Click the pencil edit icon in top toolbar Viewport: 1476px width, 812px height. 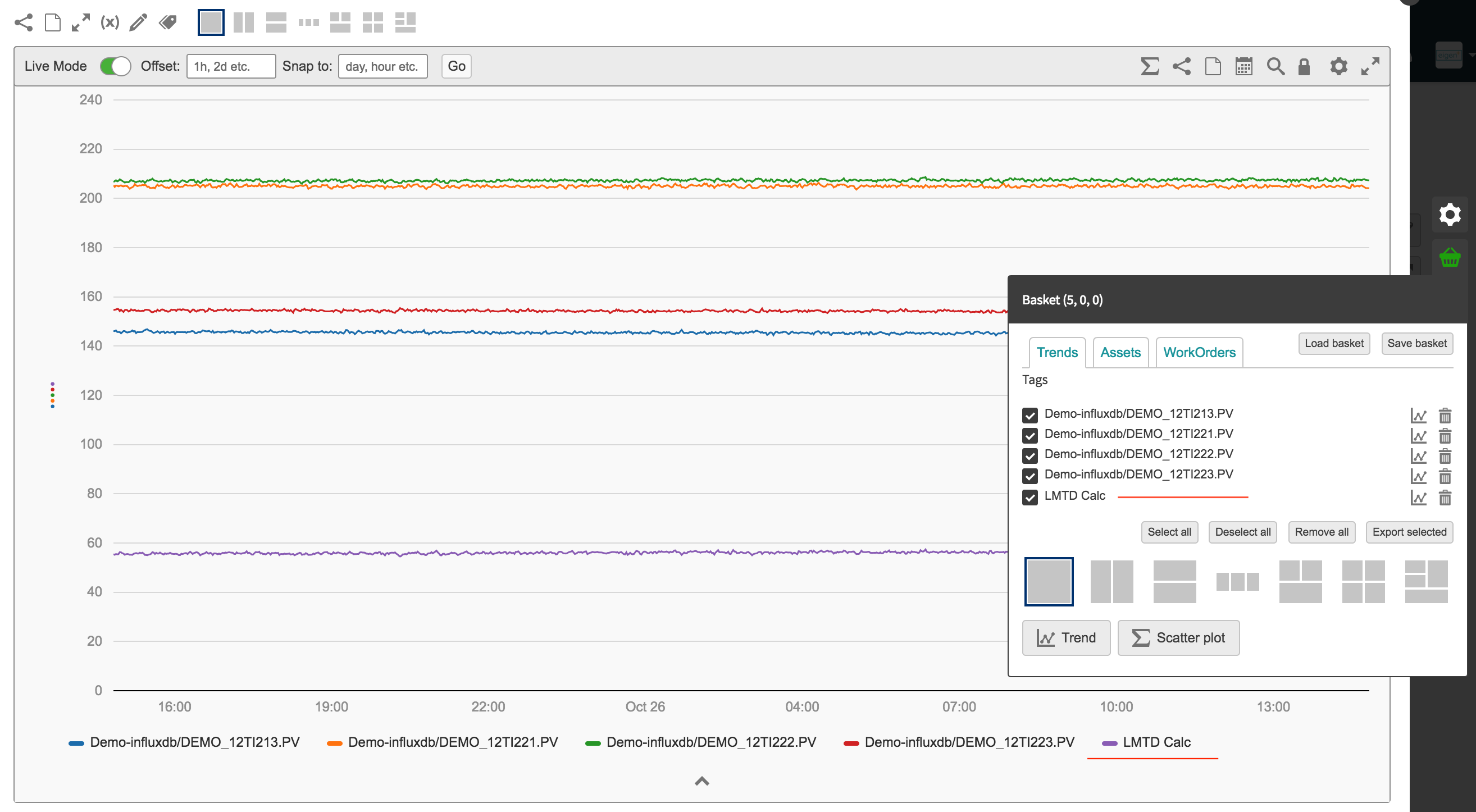coord(138,22)
